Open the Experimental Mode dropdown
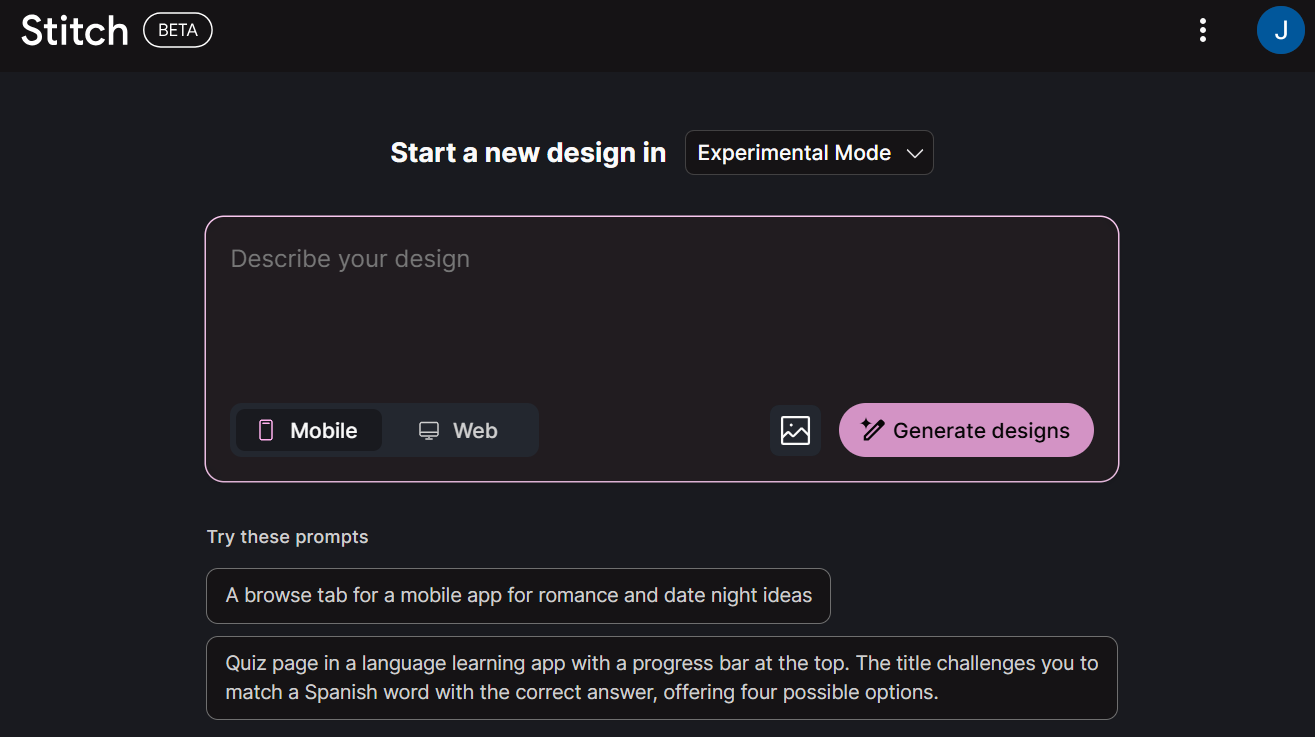Viewport: 1315px width, 737px height. point(808,153)
